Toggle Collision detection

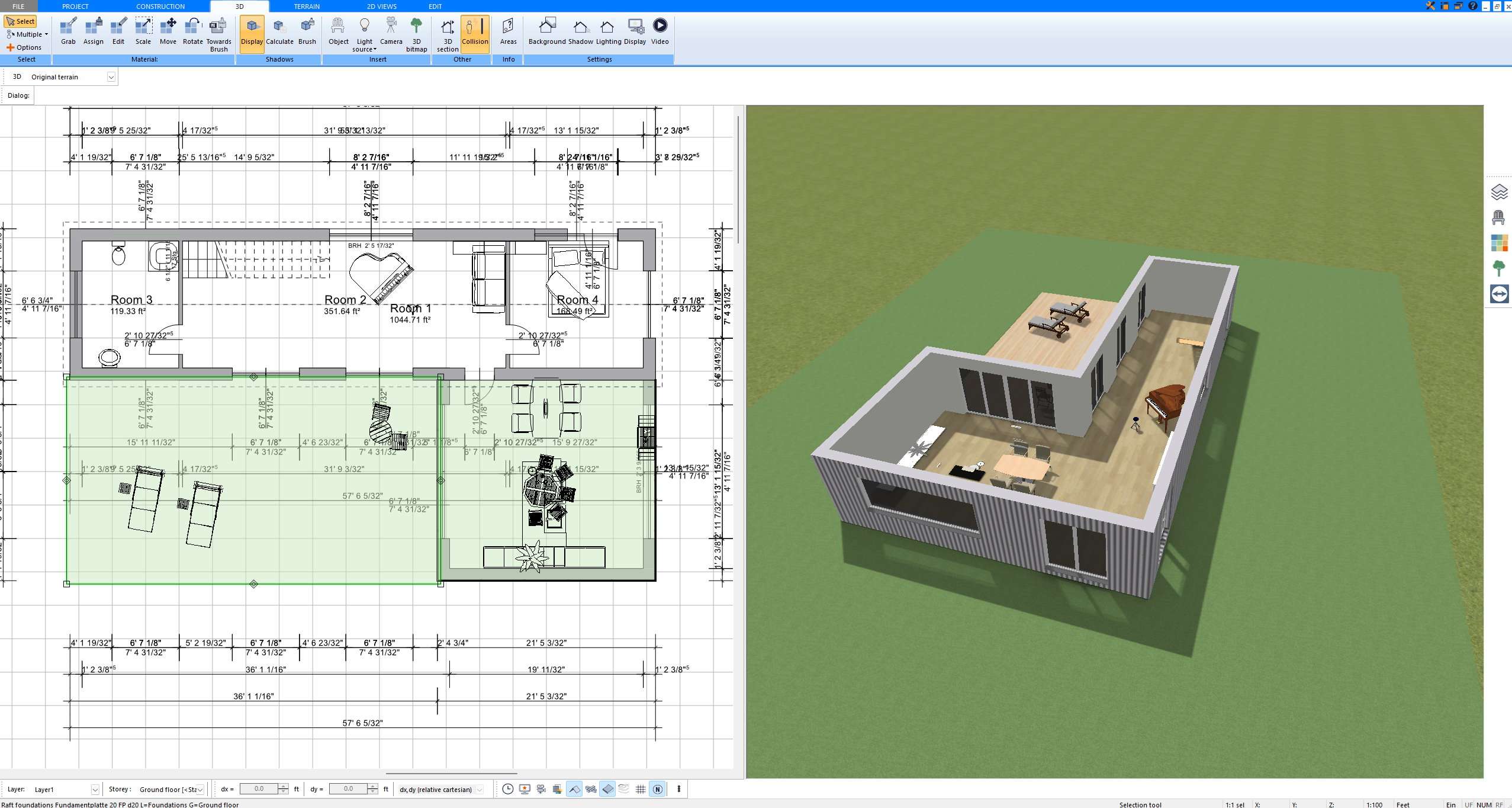pyautogui.click(x=475, y=34)
